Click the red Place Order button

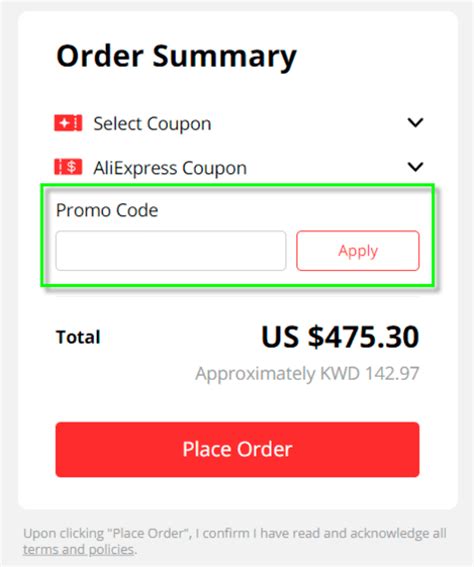(x=238, y=449)
